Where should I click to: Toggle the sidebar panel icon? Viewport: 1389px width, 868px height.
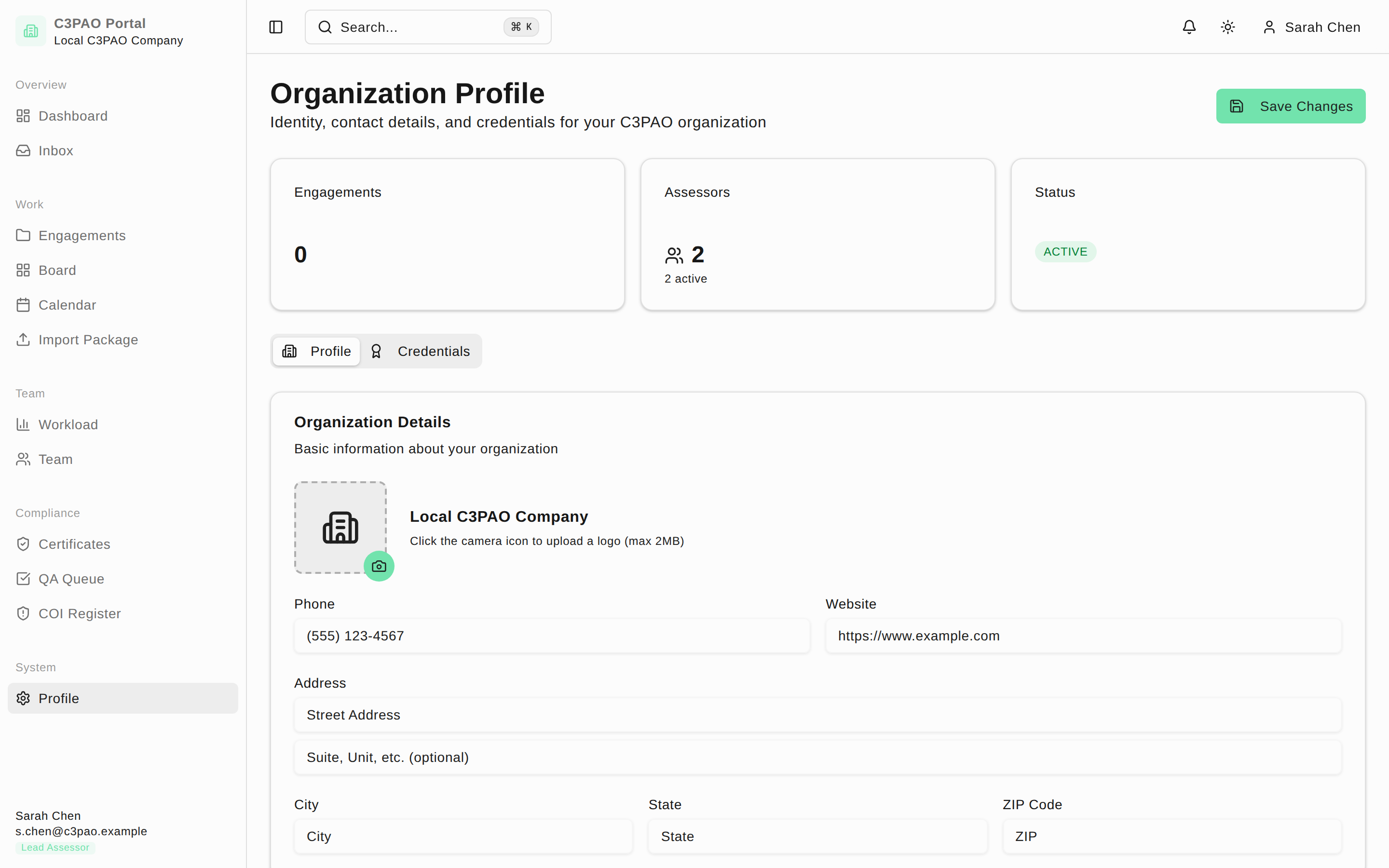coord(275,27)
